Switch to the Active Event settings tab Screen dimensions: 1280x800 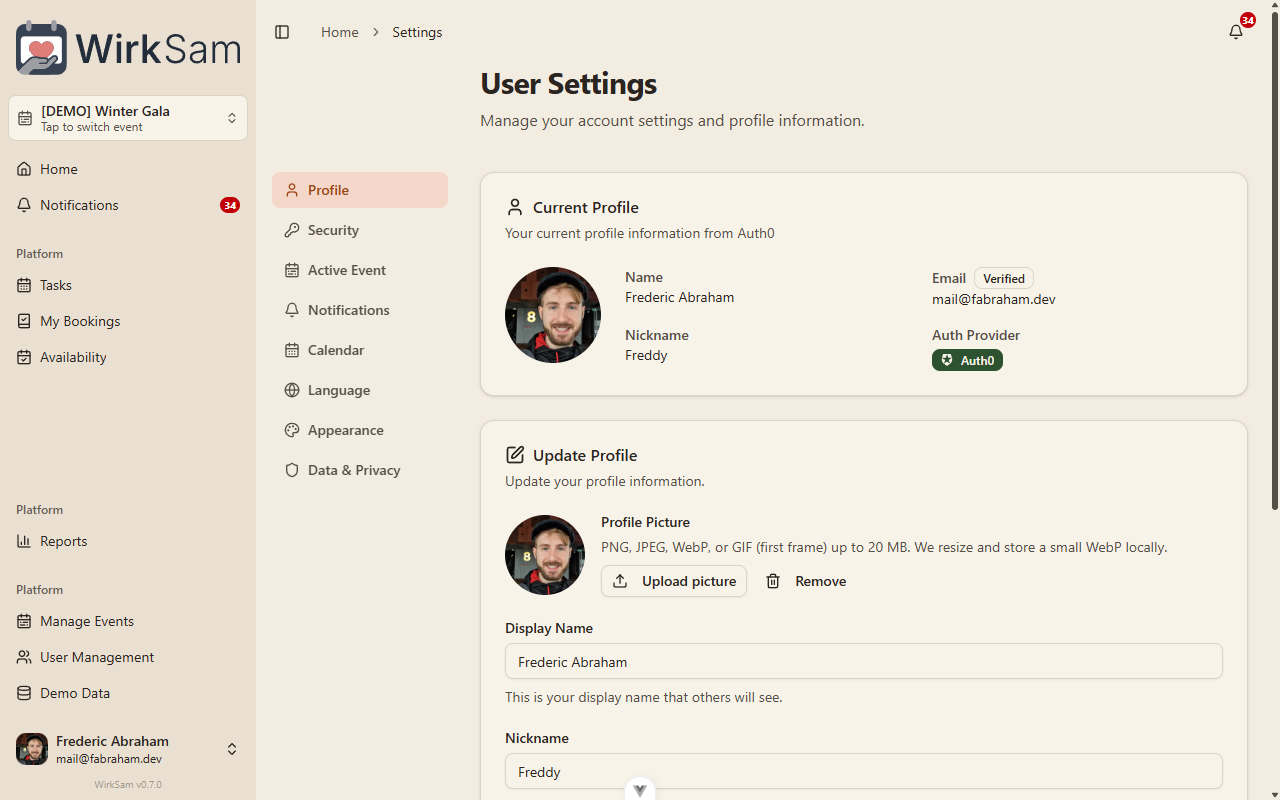pos(360,270)
